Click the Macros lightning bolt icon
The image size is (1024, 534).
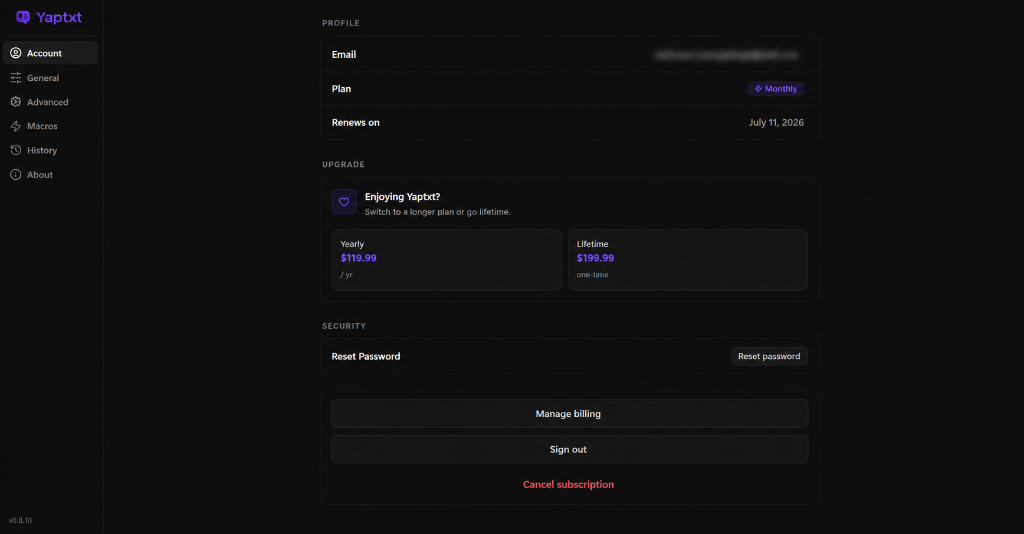pyautogui.click(x=16, y=126)
